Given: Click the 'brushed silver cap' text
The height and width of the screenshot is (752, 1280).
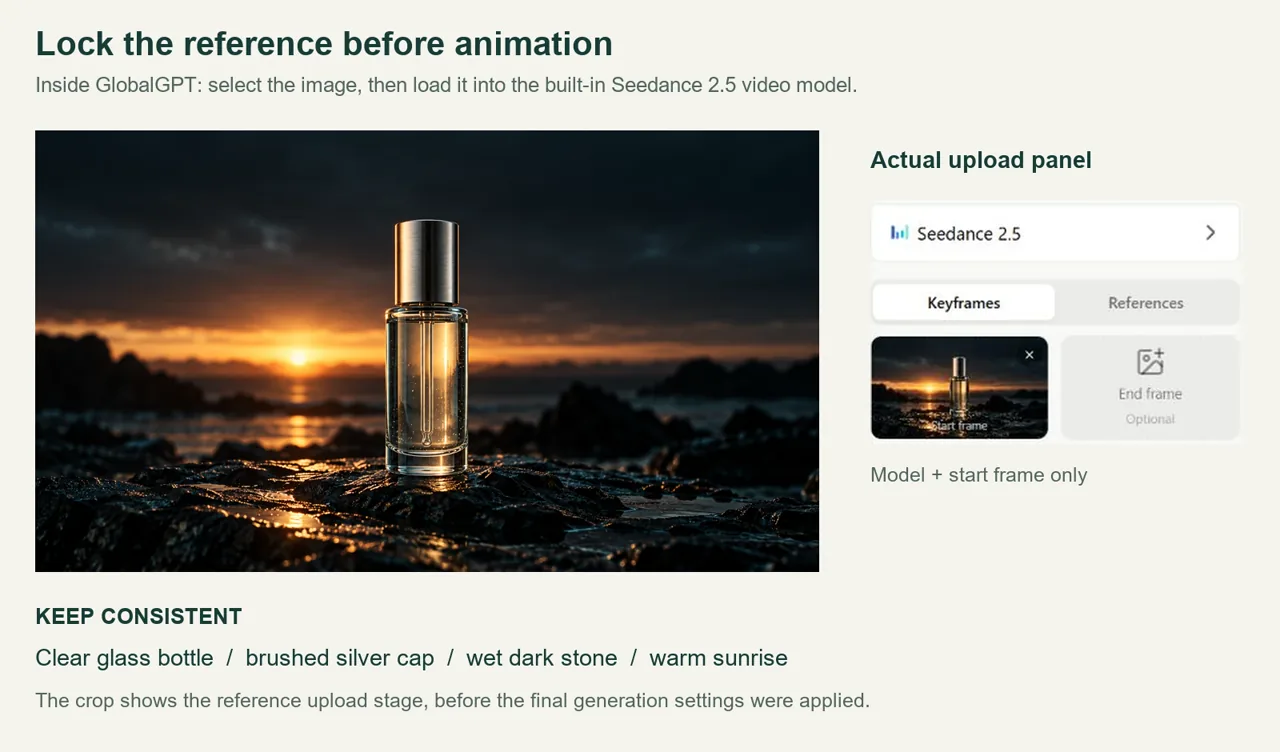Looking at the screenshot, I should click(340, 658).
